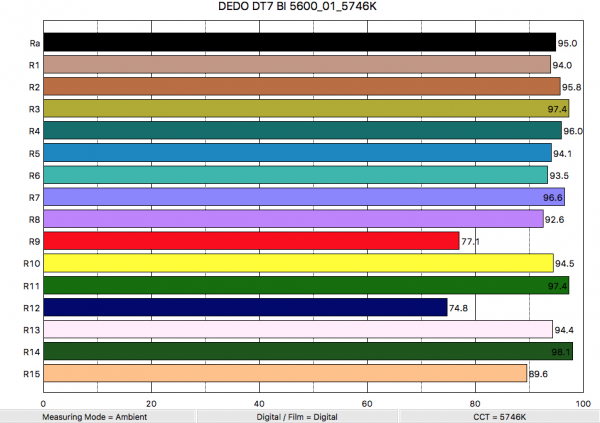Click the CCT = 5746K status field
This screenshot has width=600, height=423.
click(x=497, y=415)
